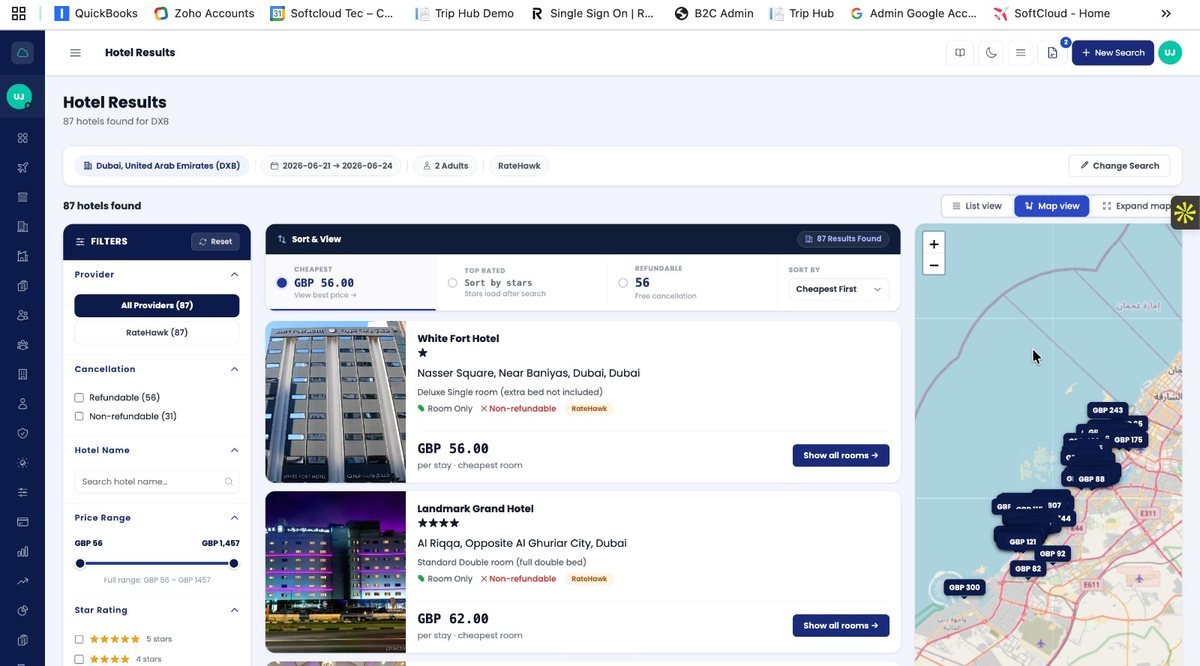Click the GBP 243 map price marker
The width and height of the screenshot is (1200, 666).
[1108, 410]
